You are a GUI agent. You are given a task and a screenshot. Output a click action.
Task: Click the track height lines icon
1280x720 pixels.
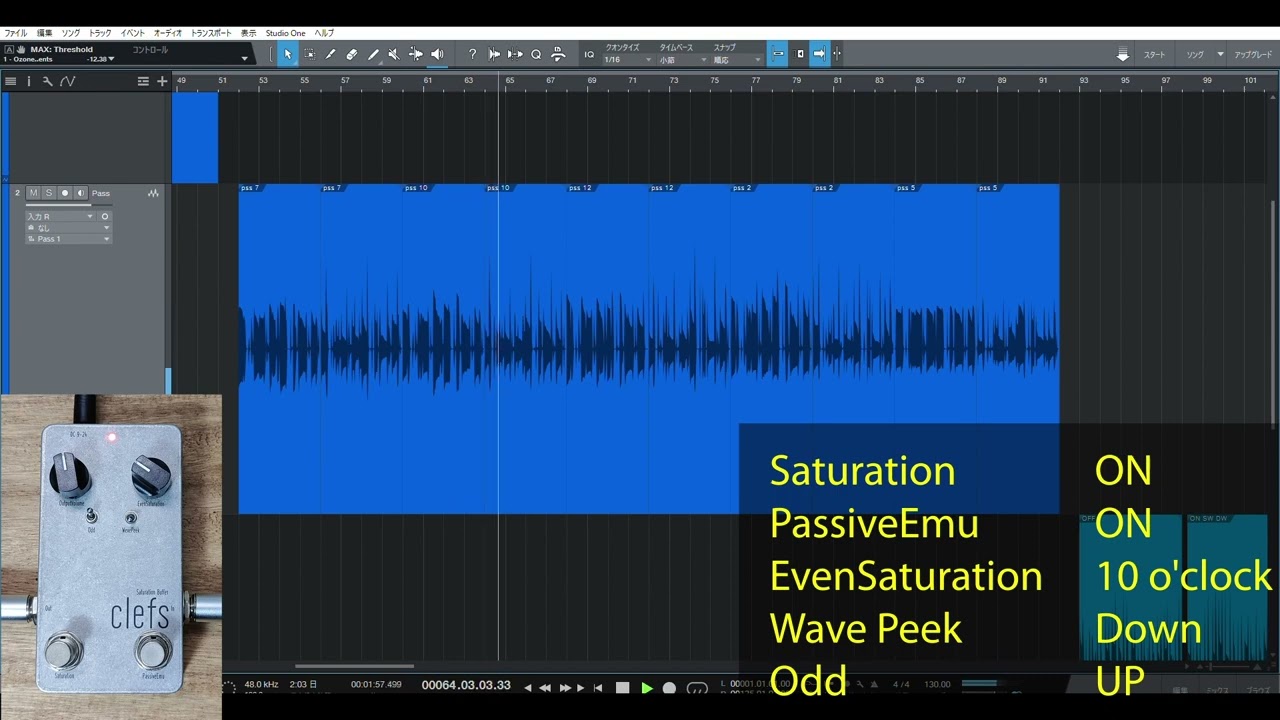coord(143,81)
